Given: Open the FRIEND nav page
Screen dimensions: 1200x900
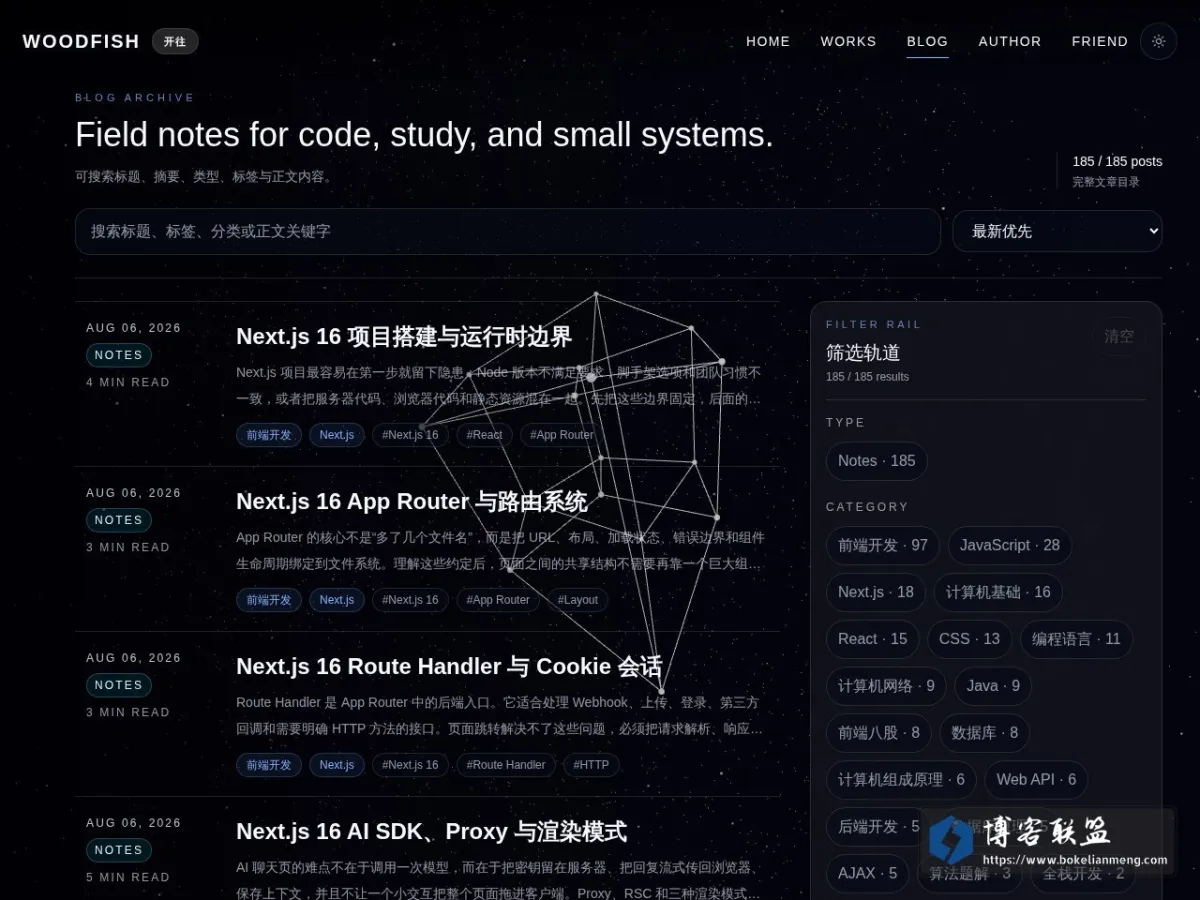Looking at the screenshot, I should [1100, 41].
